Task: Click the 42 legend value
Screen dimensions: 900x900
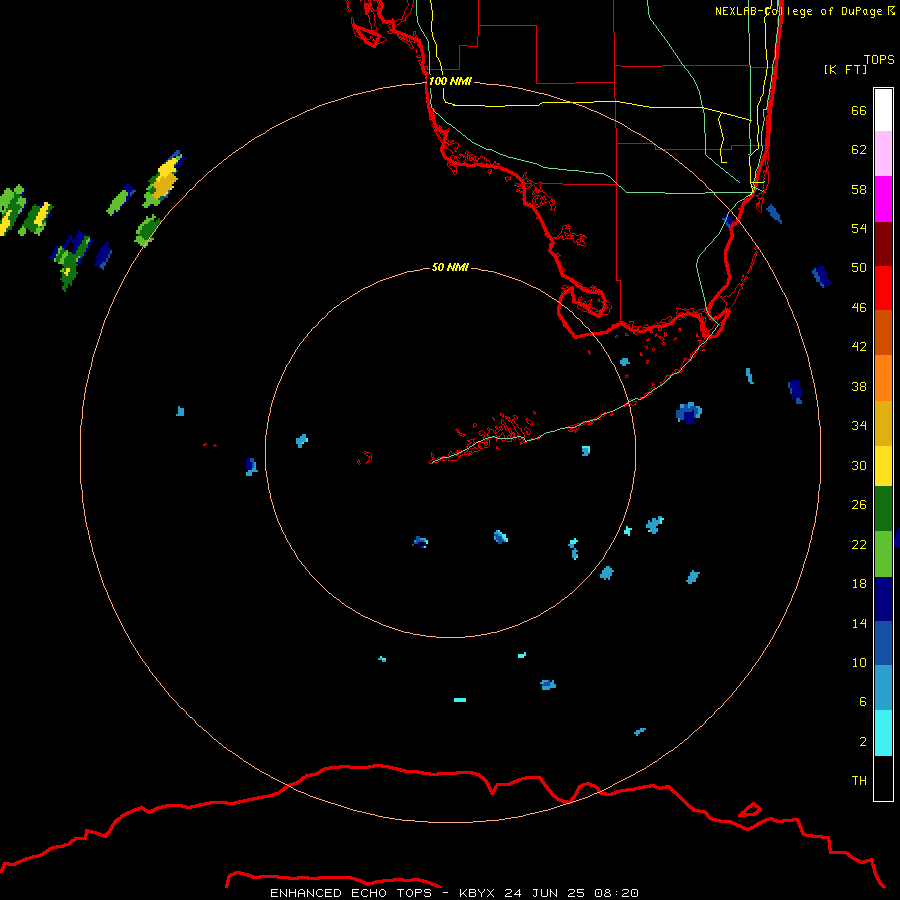Action: pyautogui.click(x=859, y=347)
